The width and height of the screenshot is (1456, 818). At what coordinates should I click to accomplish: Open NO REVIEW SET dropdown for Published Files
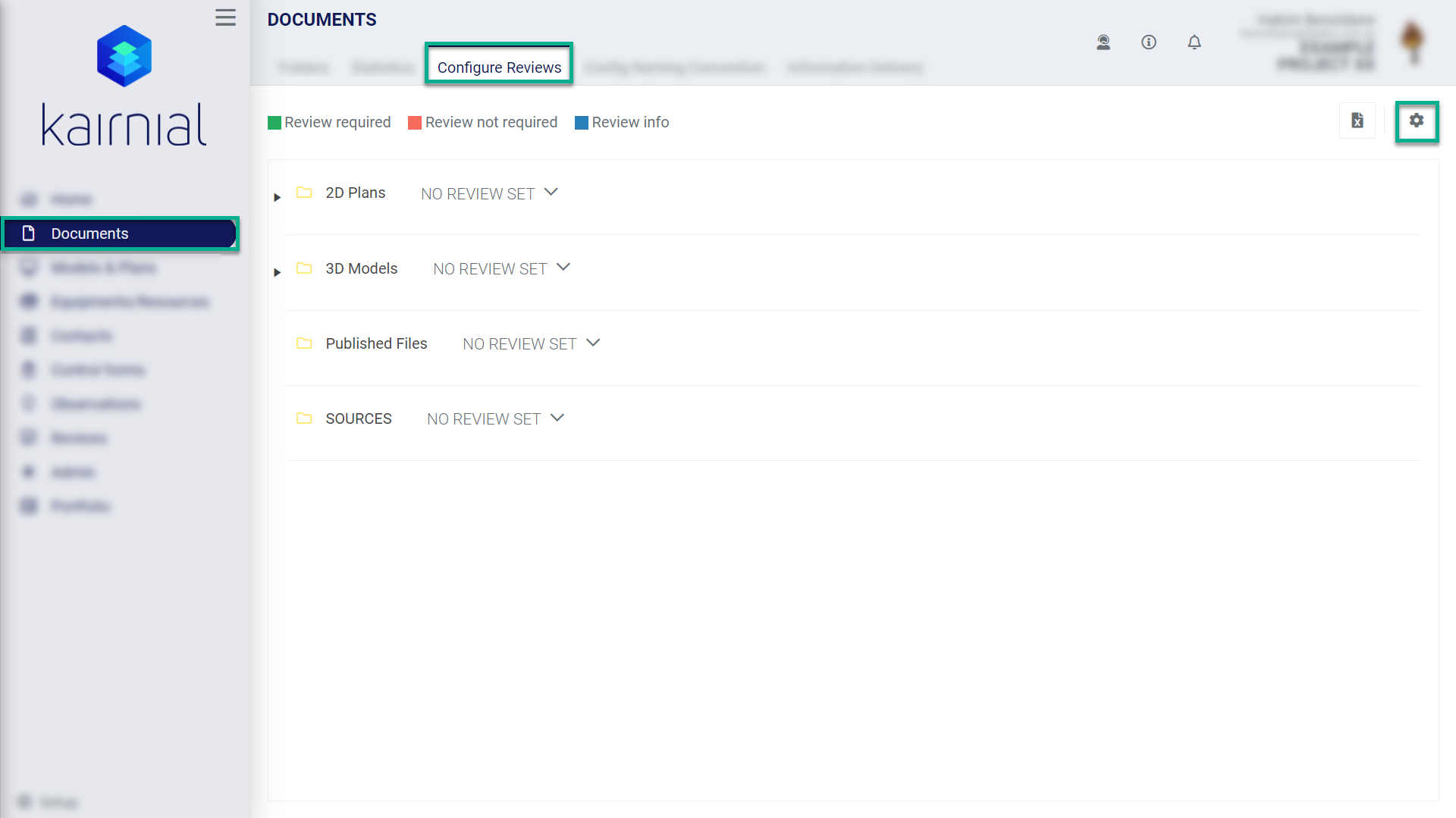[x=592, y=343]
